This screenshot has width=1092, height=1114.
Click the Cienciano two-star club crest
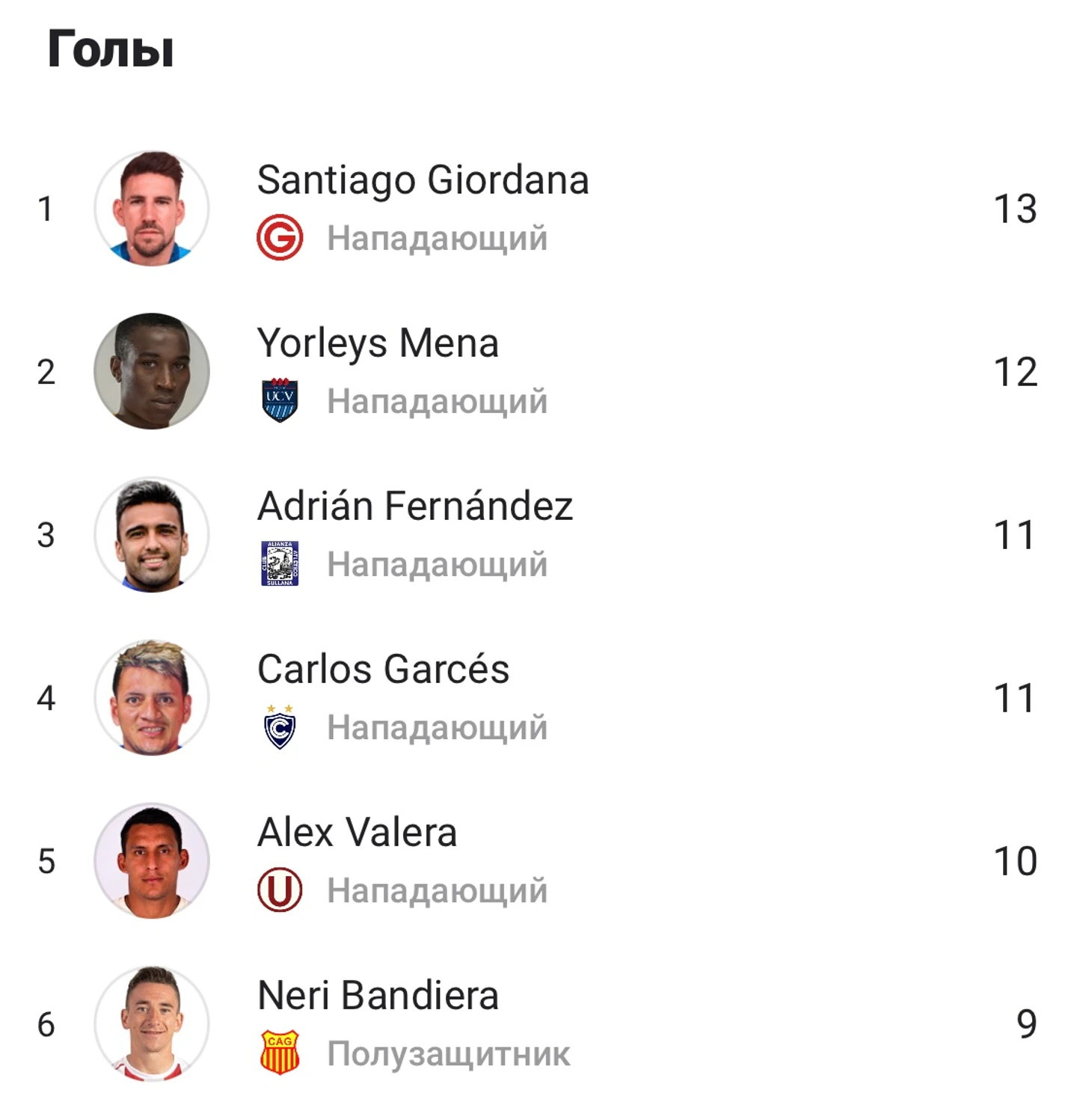(x=280, y=726)
